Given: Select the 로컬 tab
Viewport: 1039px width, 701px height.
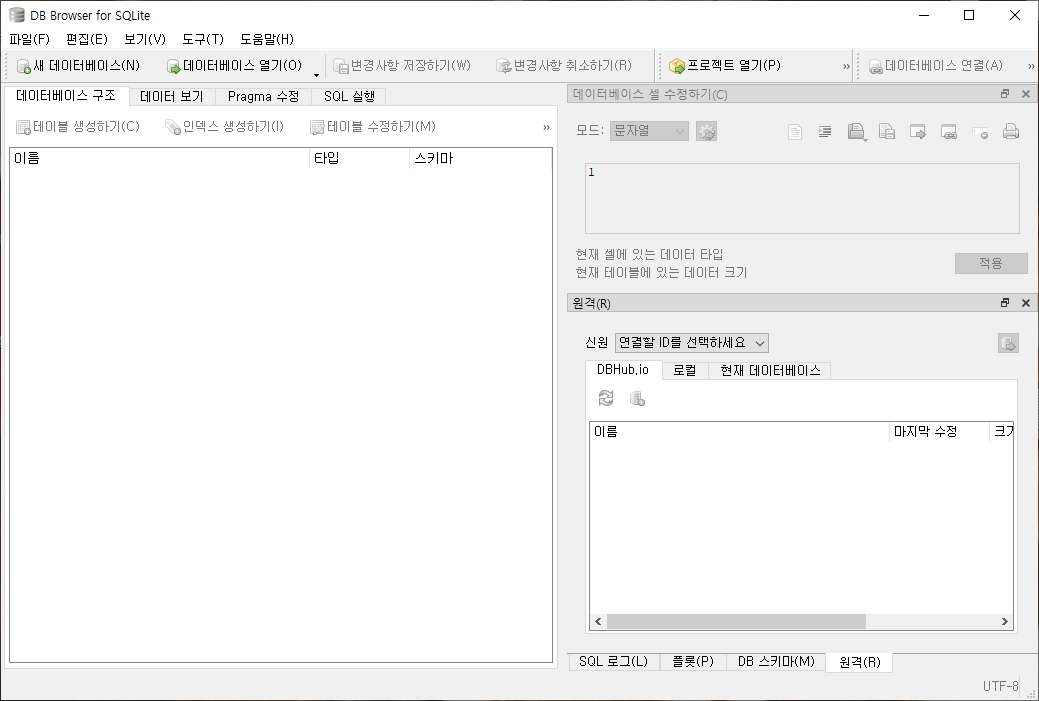Looking at the screenshot, I should [684, 370].
